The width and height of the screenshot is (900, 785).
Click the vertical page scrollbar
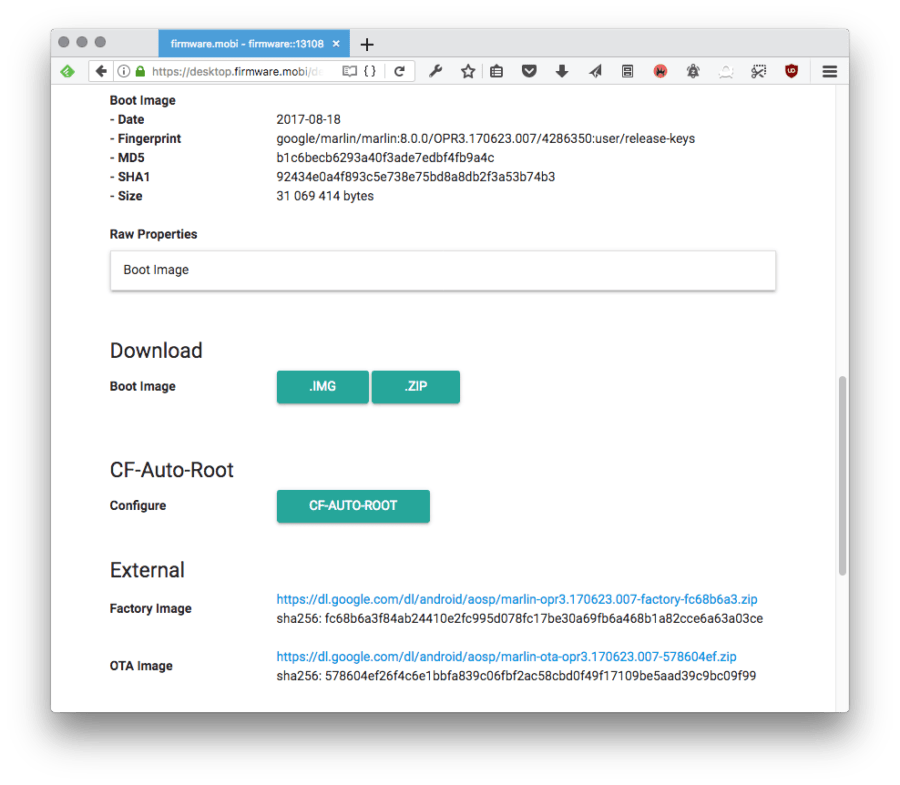(x=842, y=475)
